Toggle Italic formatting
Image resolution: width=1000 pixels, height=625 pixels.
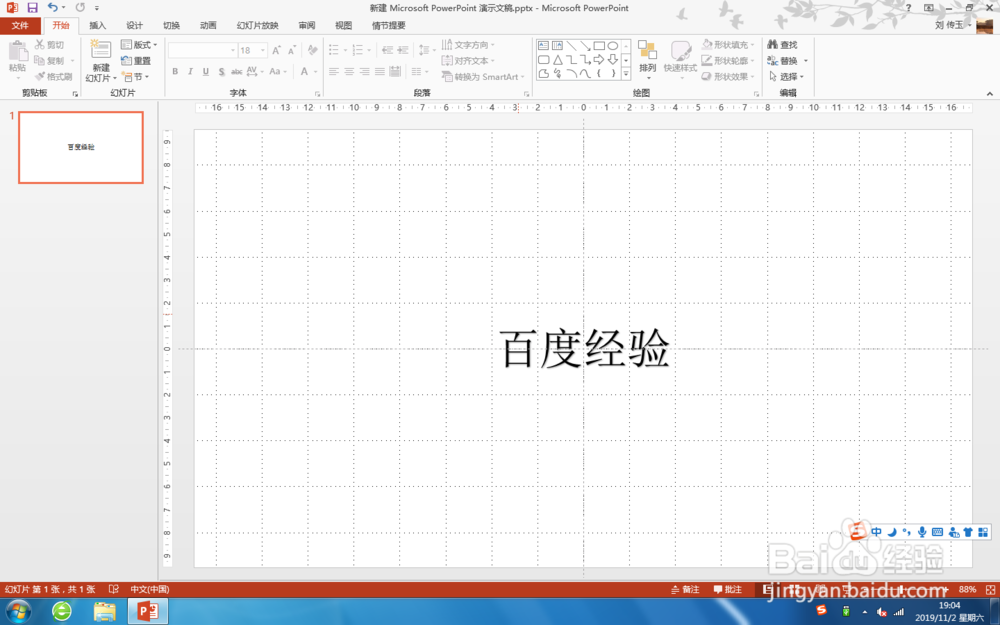tap(190, 71)
